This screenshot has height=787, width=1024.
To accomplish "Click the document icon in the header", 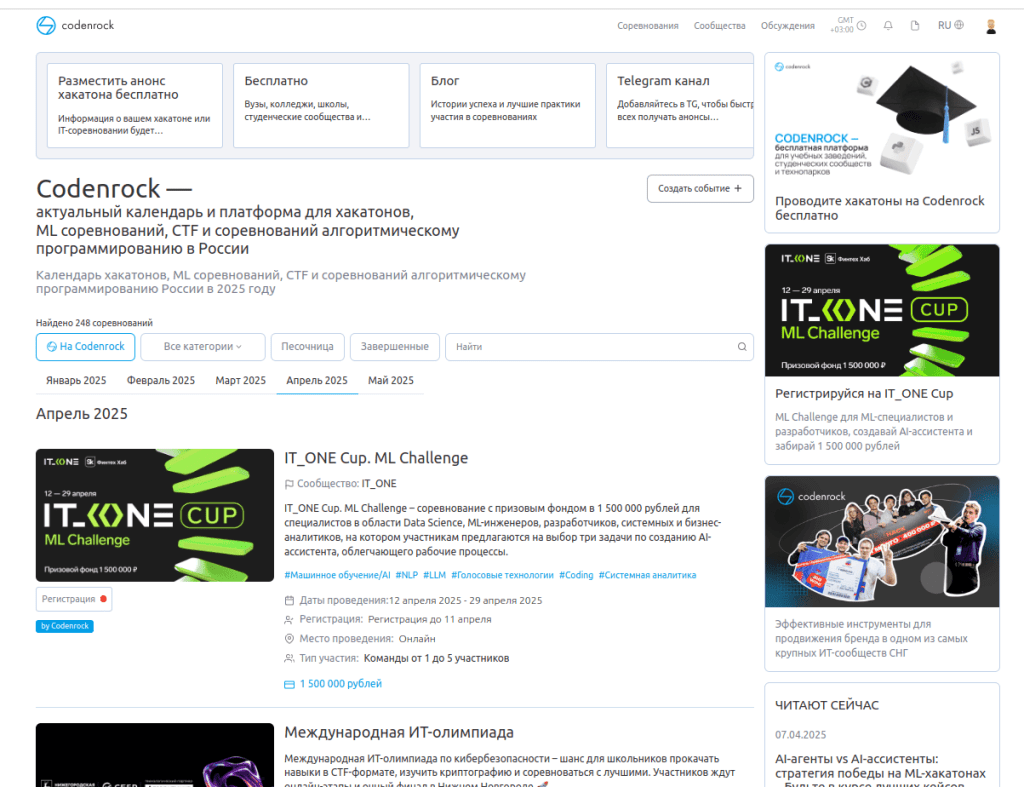I will [x=915, y=25].
